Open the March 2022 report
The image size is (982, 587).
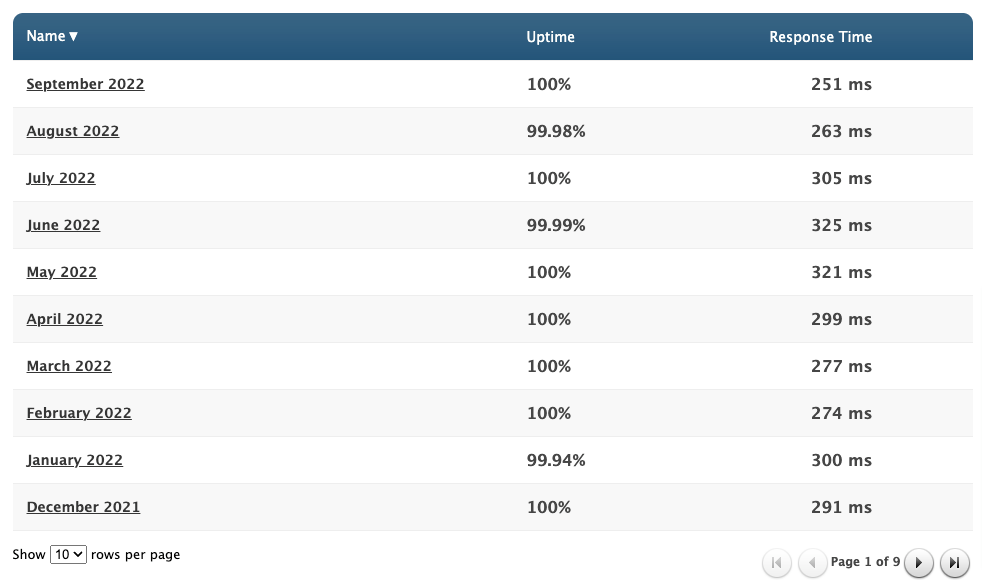coord(69,366)
